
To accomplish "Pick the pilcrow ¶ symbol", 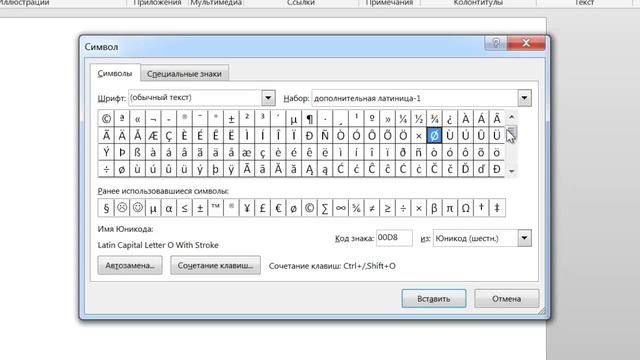I will point(309,118).
